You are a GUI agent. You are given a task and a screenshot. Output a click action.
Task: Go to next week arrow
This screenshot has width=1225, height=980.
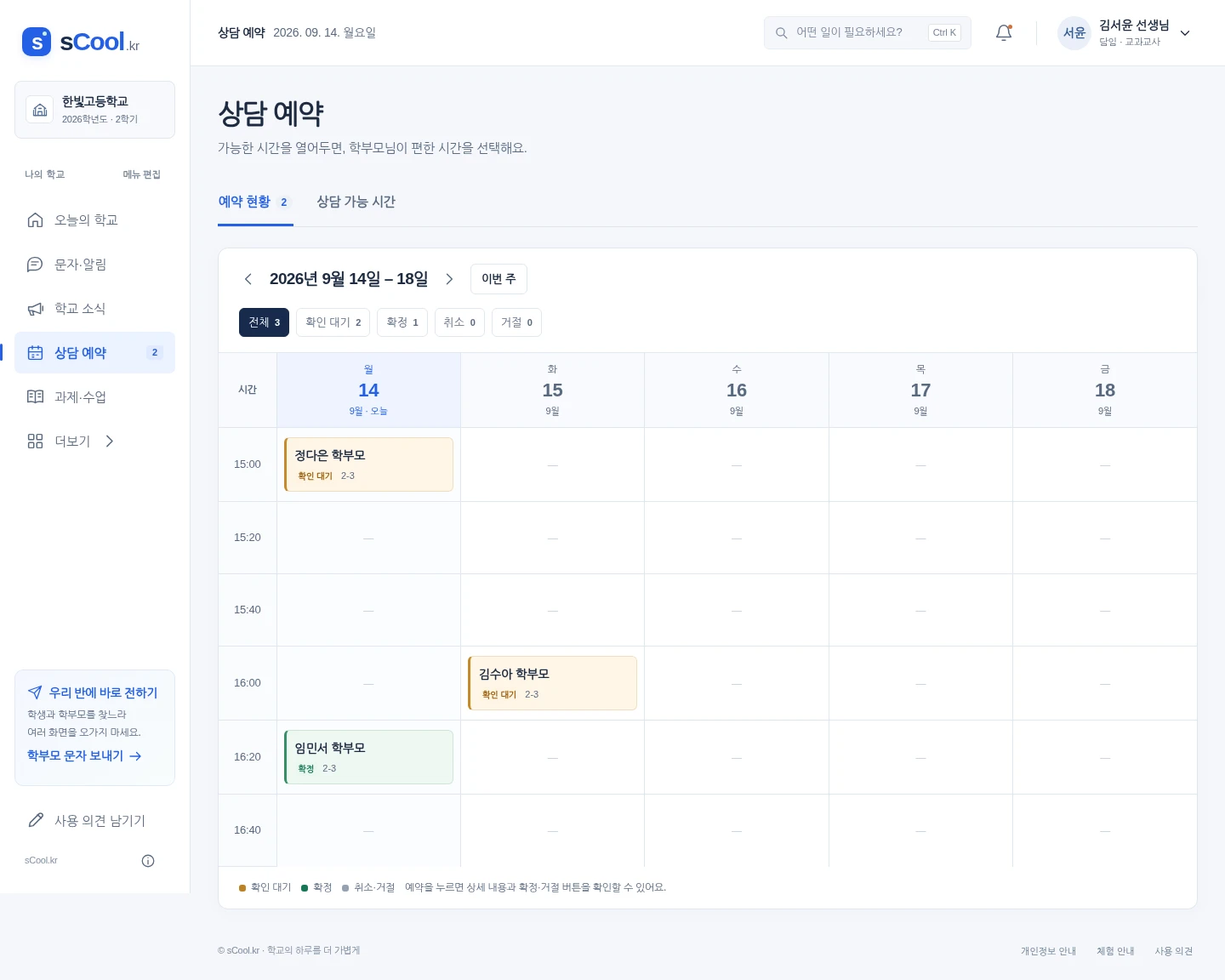tap(449, 279)
